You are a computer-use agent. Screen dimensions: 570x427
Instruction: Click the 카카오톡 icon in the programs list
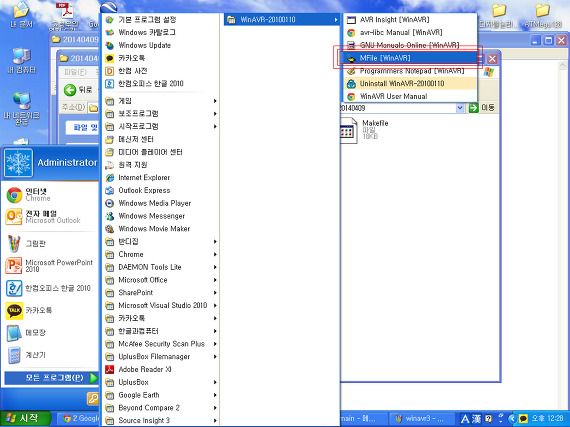[x=109, y=58]
